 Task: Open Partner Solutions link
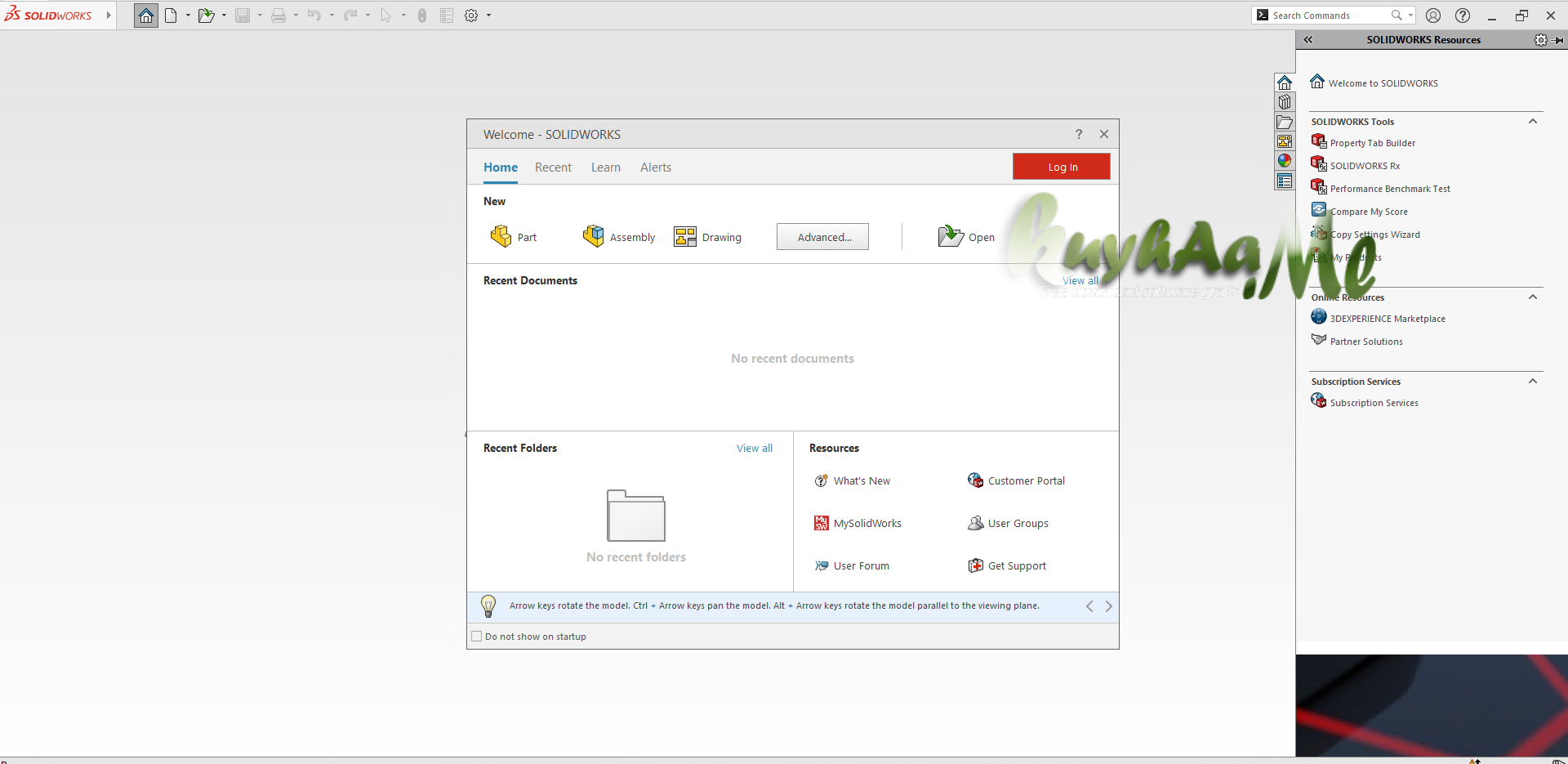[1357, 341]
